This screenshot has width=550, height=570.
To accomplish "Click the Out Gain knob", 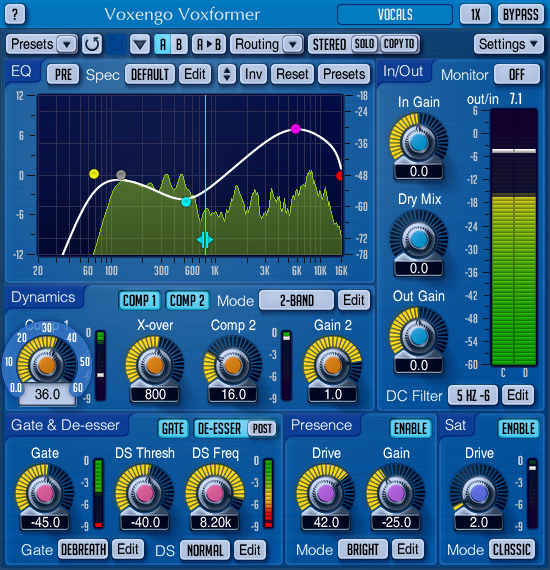I will pos(418,336).
